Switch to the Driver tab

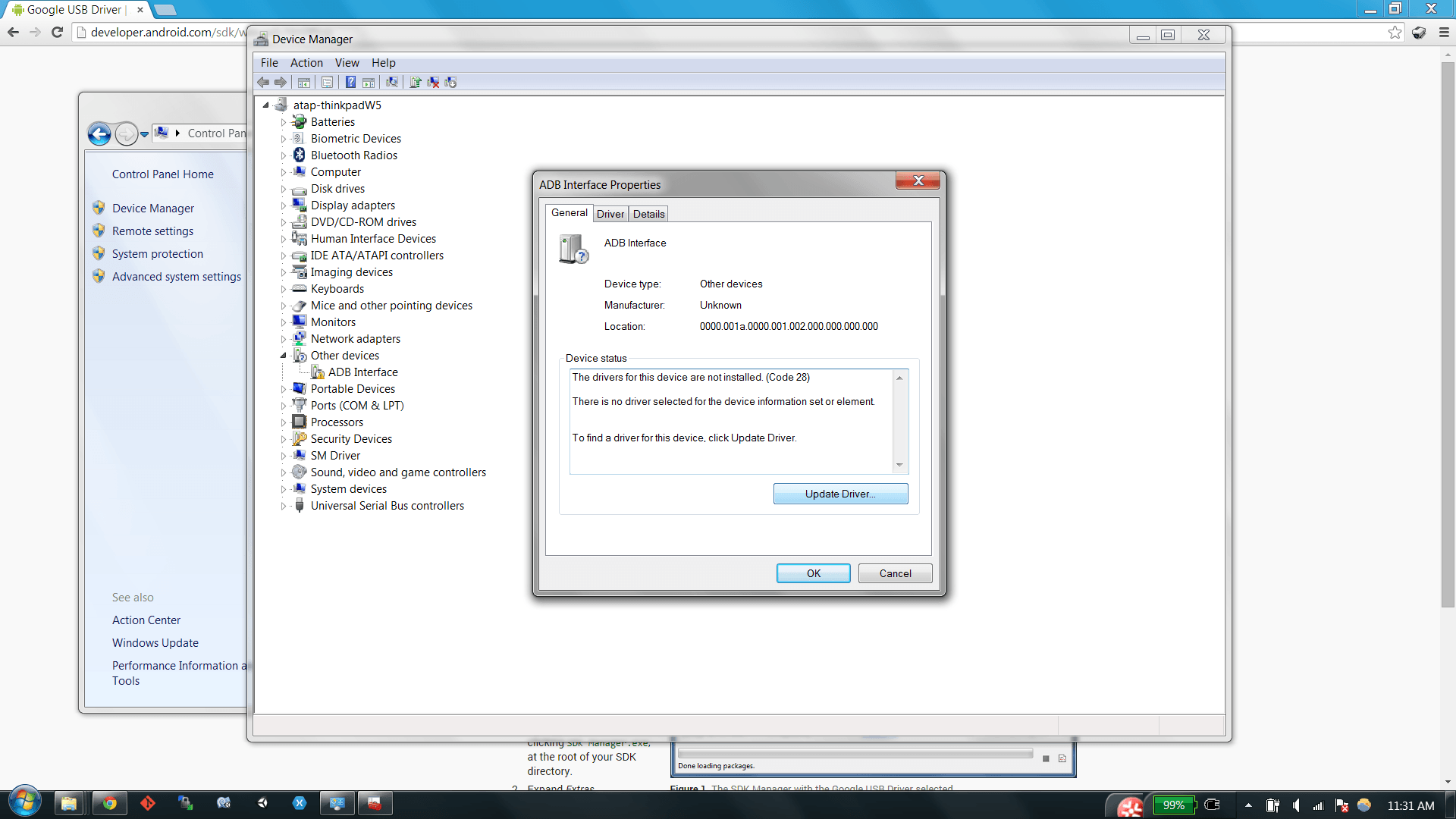click(610, 213)
